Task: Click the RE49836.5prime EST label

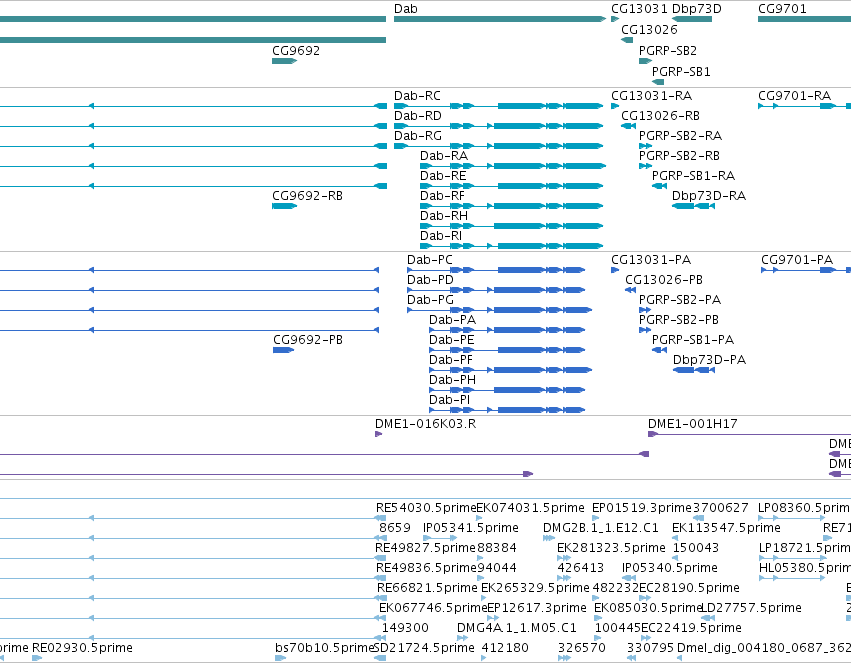Action: [x=426, y=568]
